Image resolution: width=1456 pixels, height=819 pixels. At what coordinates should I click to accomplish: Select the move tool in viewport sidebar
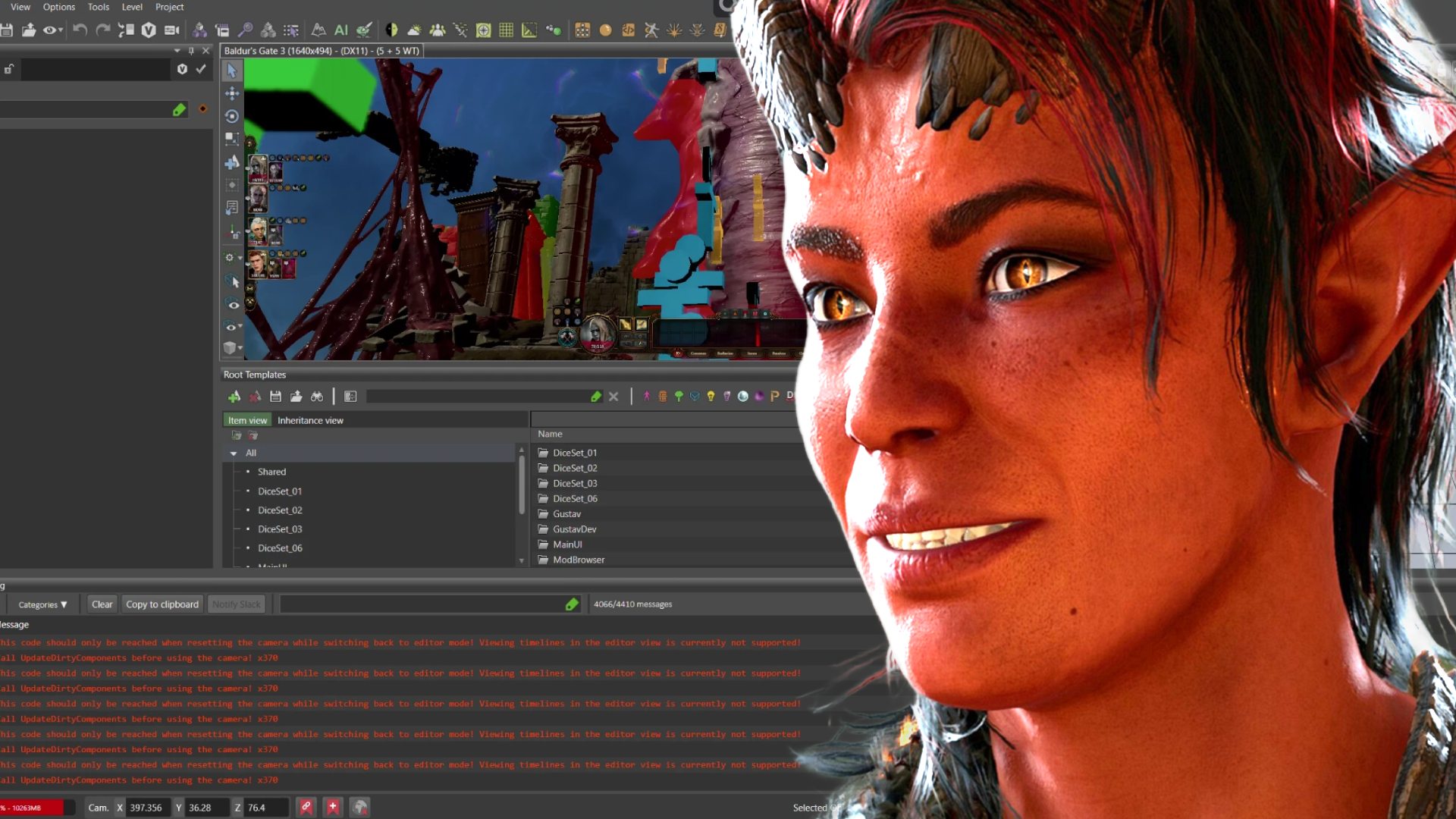(232, 93)
